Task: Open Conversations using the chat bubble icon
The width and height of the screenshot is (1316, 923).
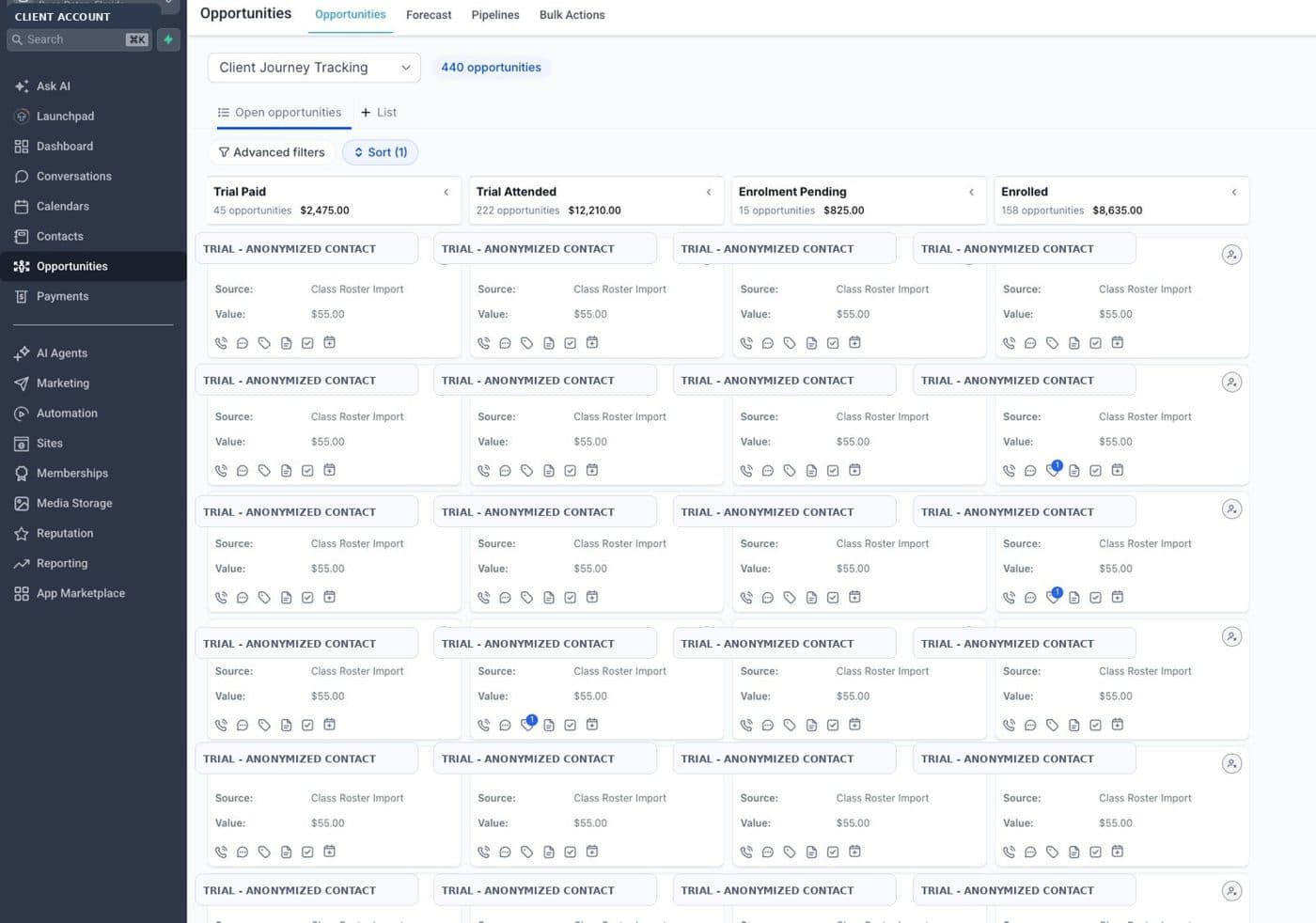Action: (x=22, y=176)
